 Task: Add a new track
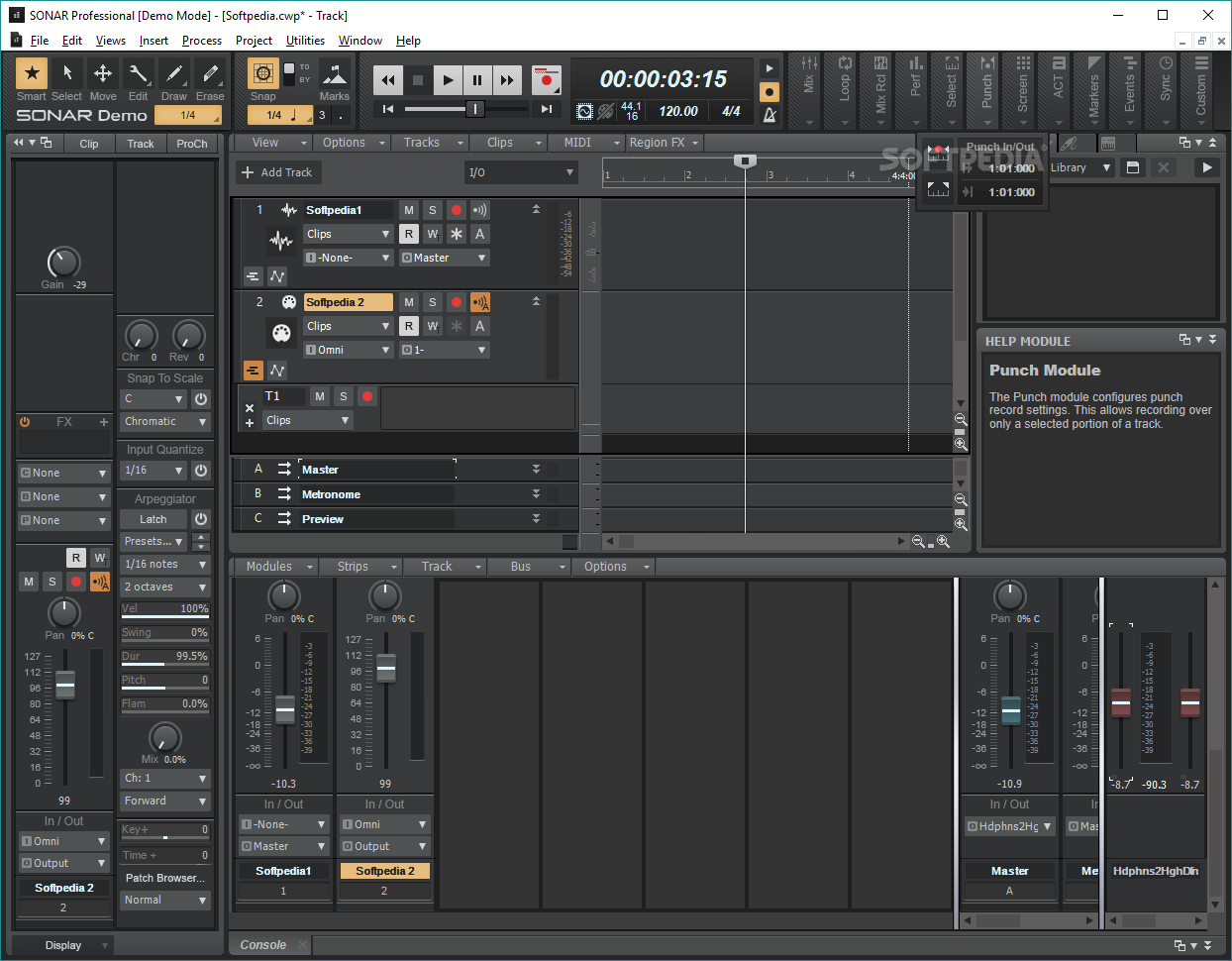click(x=276, y=172)
